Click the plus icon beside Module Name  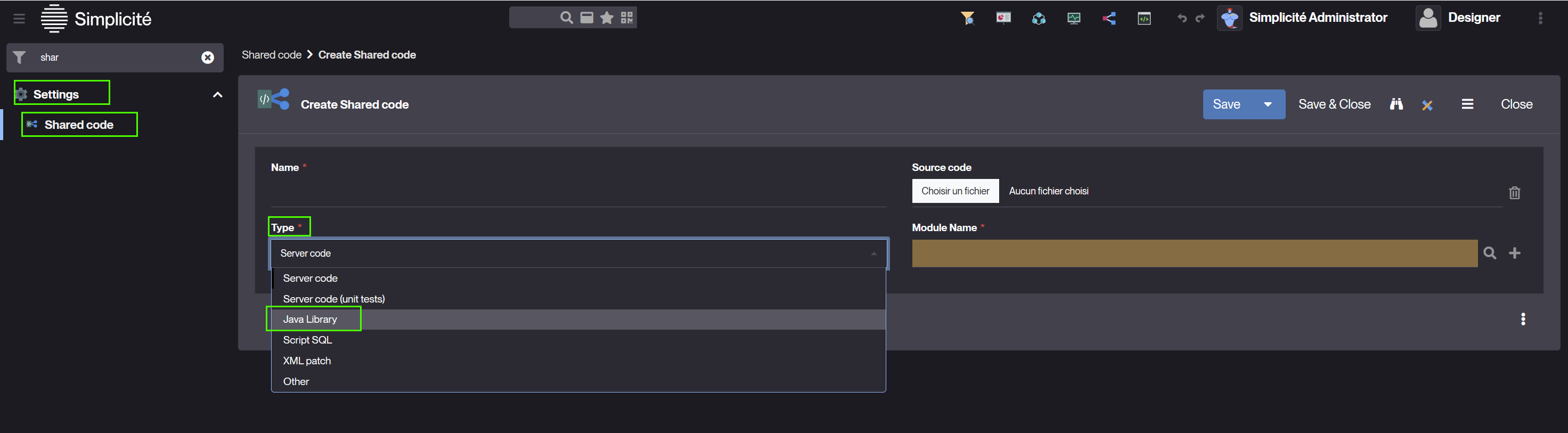tap(1515, 254)
